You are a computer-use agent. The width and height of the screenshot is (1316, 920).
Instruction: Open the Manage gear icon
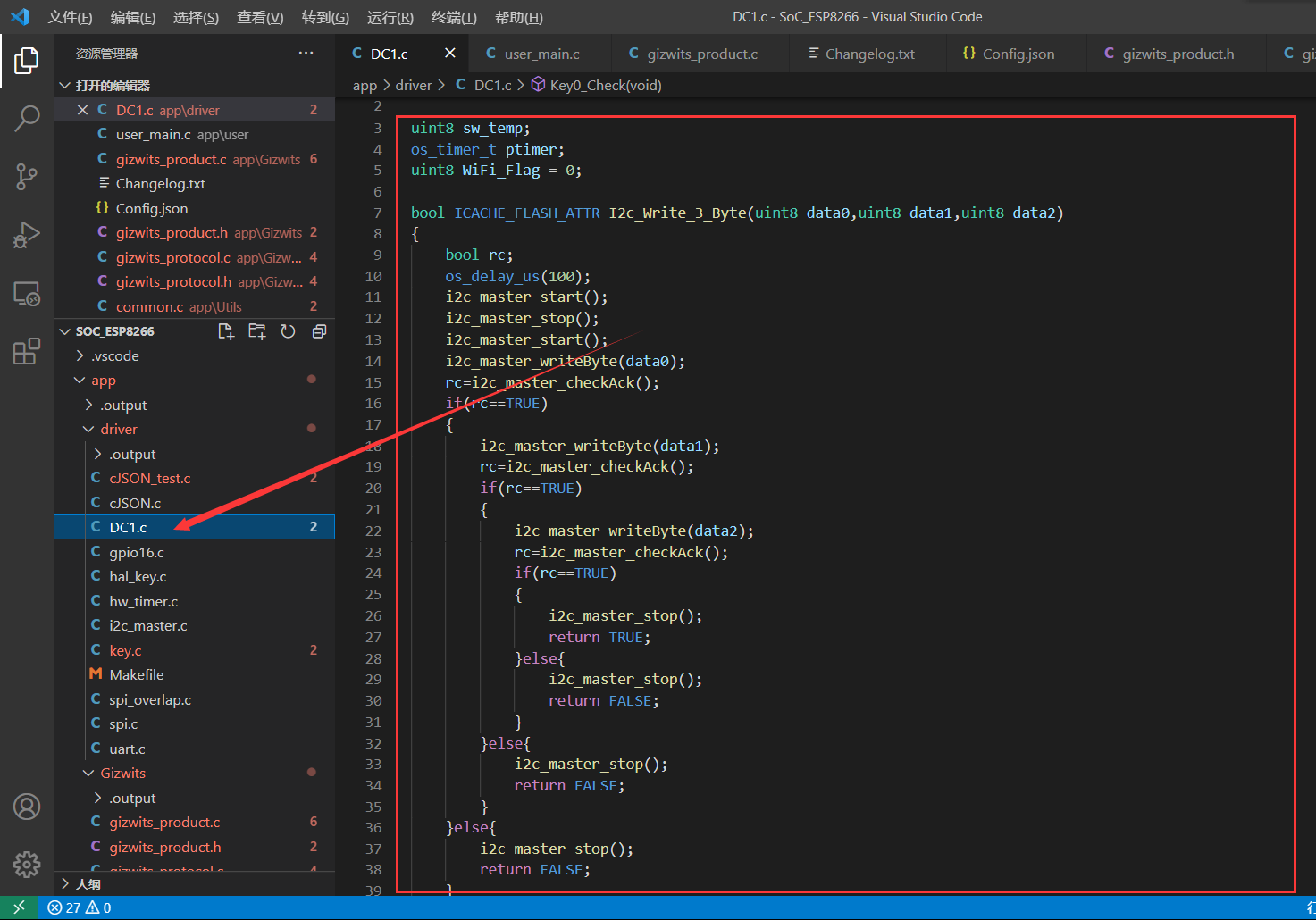coord(27,864)
